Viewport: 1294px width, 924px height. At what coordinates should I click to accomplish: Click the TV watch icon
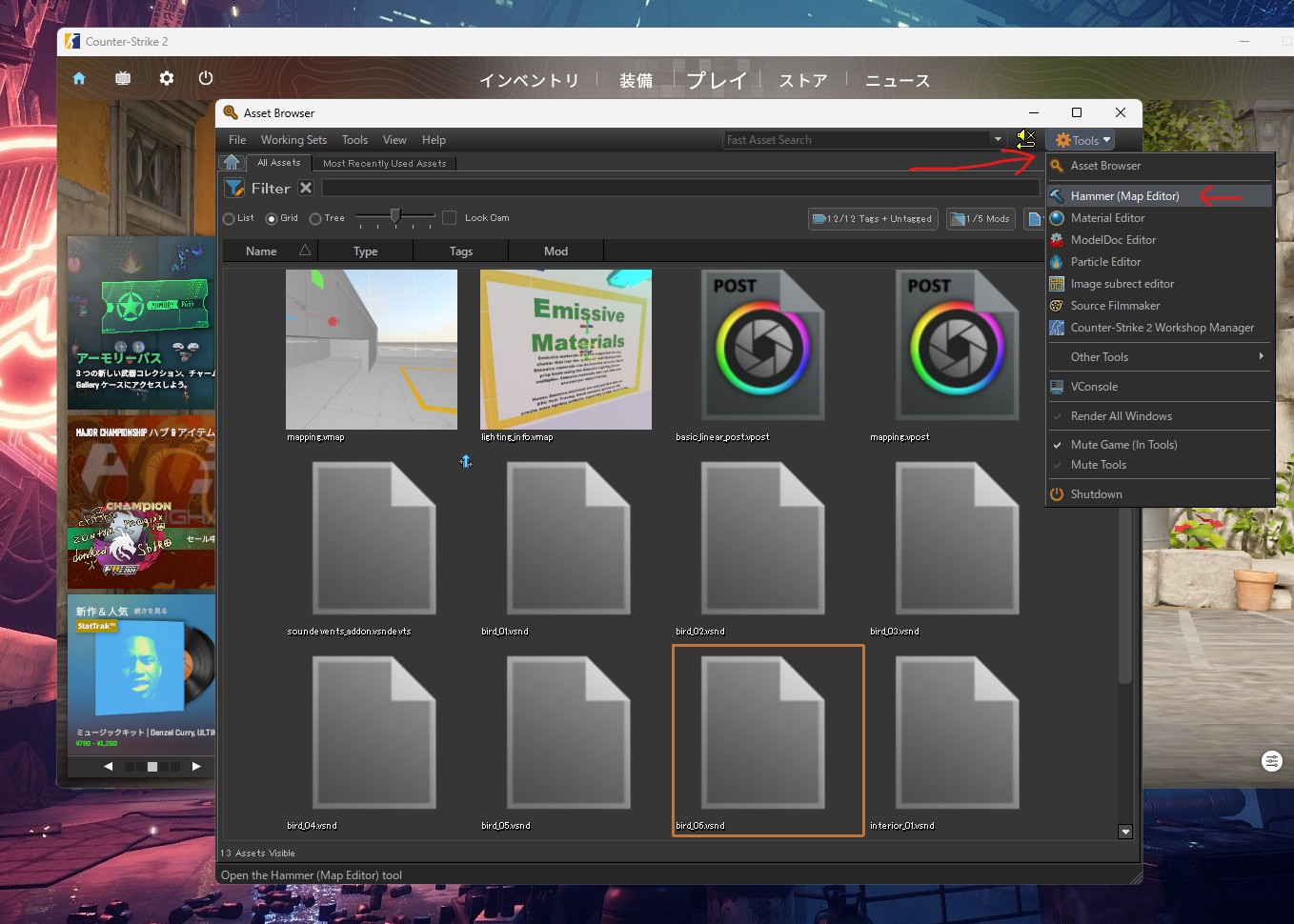point(123,78)
